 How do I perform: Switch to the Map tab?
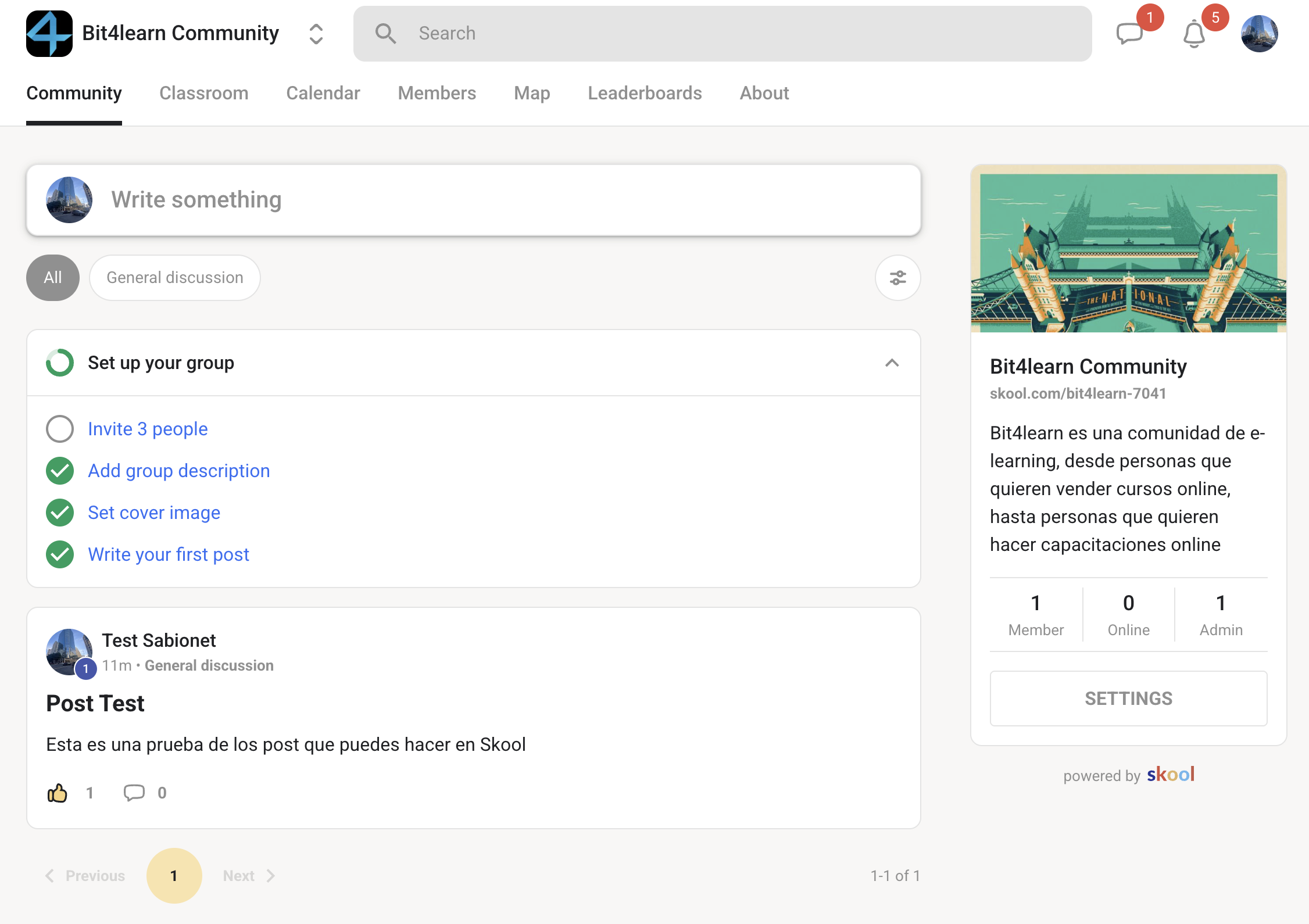coord(532,93)
